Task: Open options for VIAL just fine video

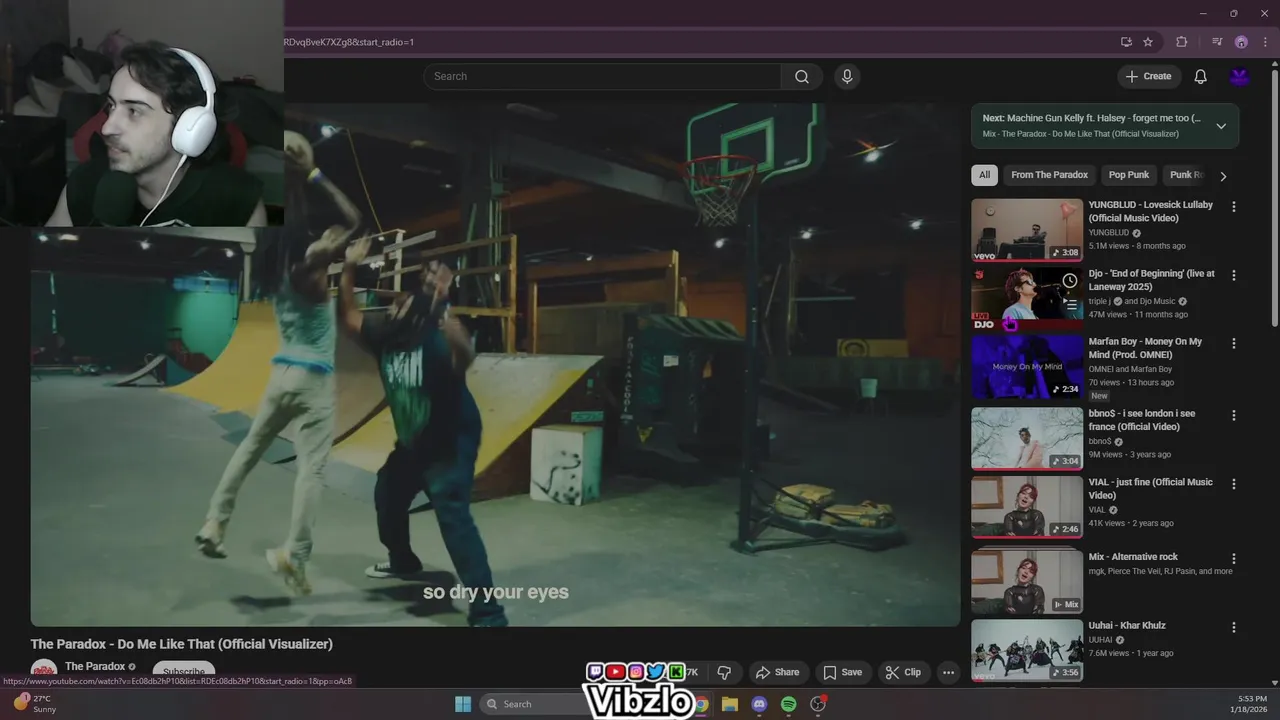Action: [x=1233, y=484]
